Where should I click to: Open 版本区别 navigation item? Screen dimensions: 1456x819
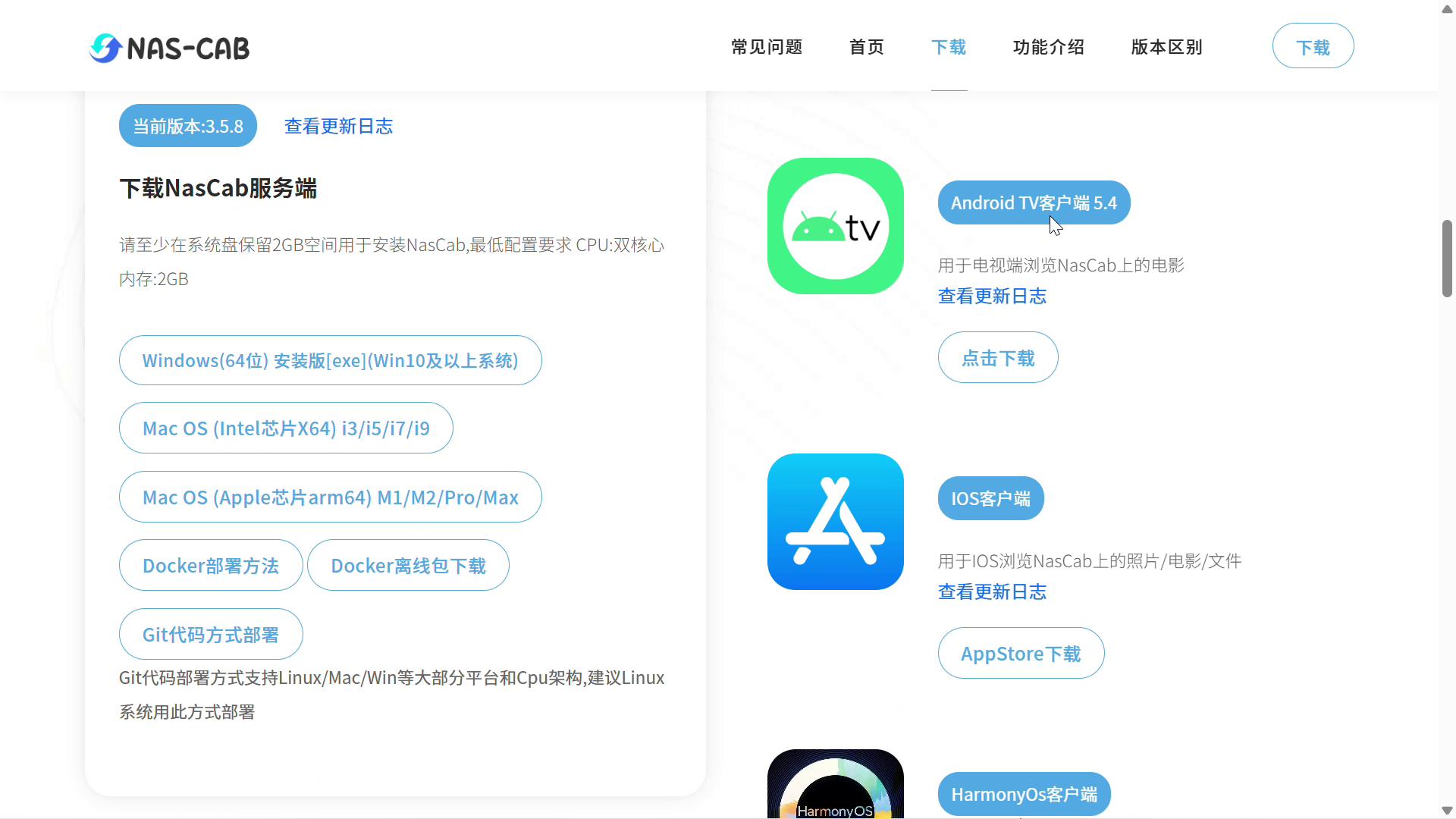[x=1166, y=47]
